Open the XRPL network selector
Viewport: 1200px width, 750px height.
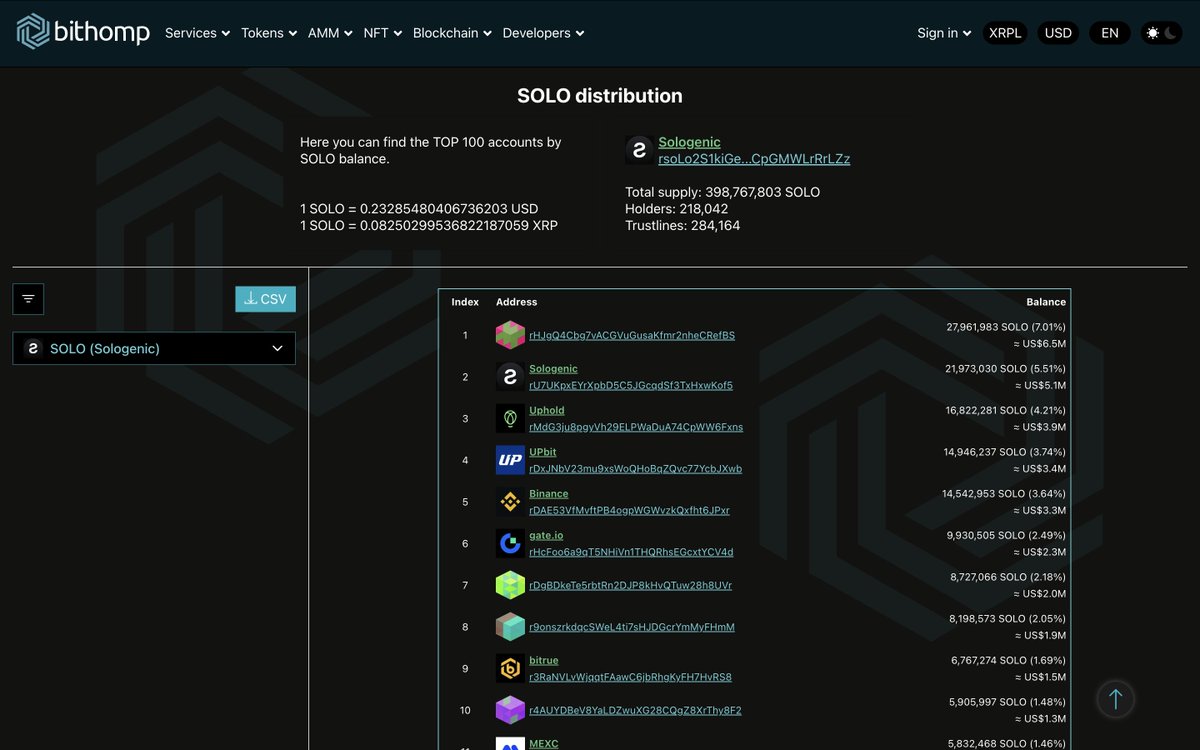[x=1005, y=33]
